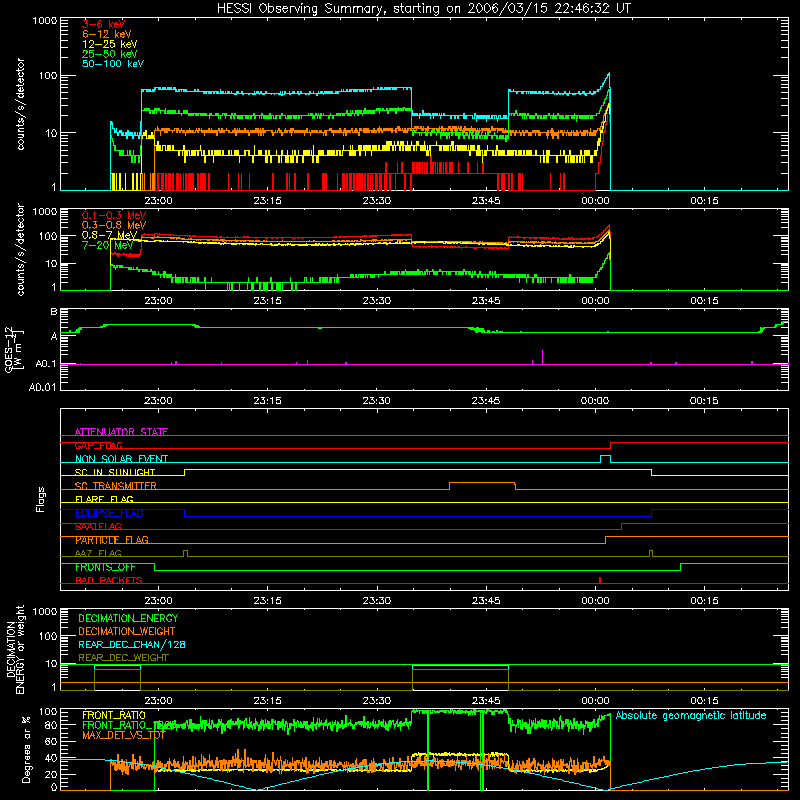Click the tall magenta GOES spike
The image size is (800, 800).
tap(542, 357)
